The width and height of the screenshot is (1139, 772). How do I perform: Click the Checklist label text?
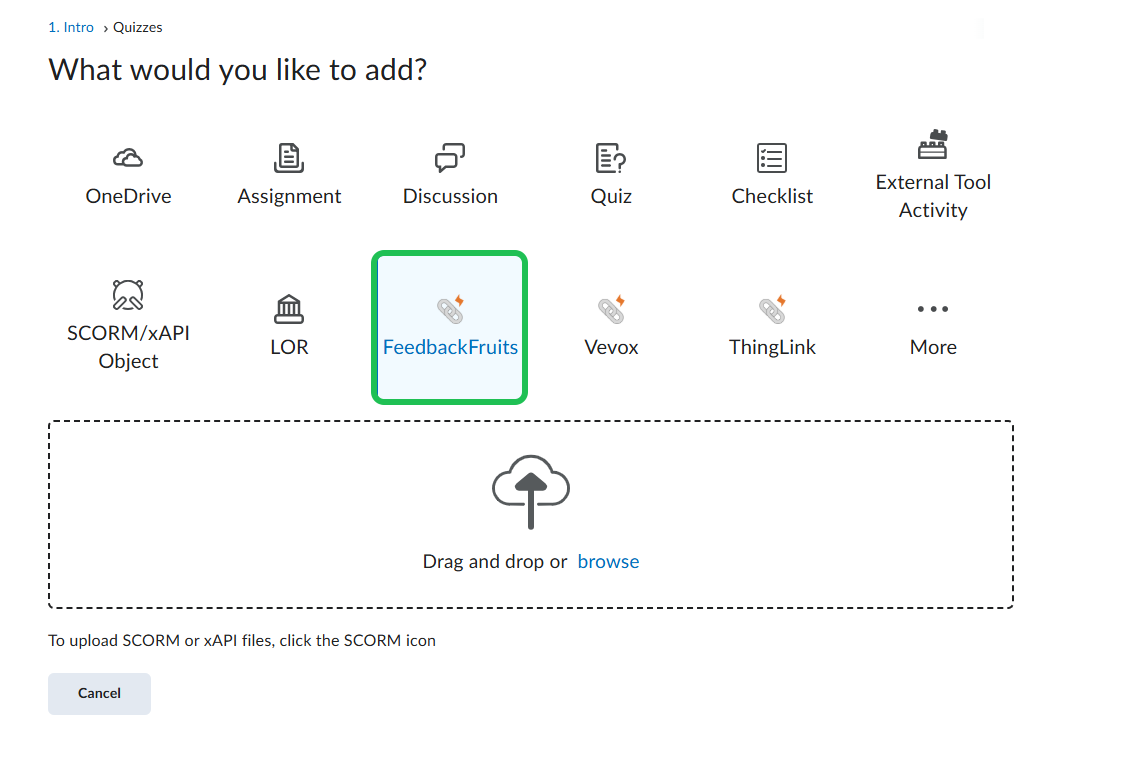coord(772,197)
